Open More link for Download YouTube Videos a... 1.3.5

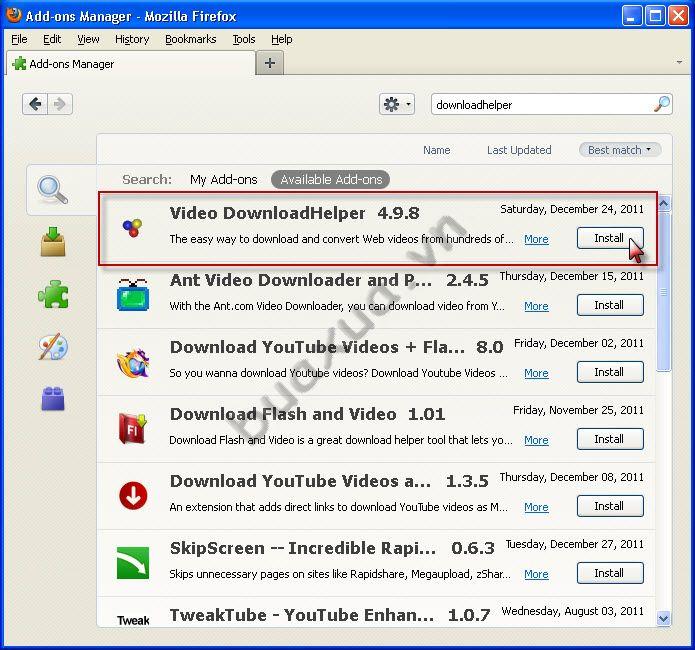coord(536,507)
